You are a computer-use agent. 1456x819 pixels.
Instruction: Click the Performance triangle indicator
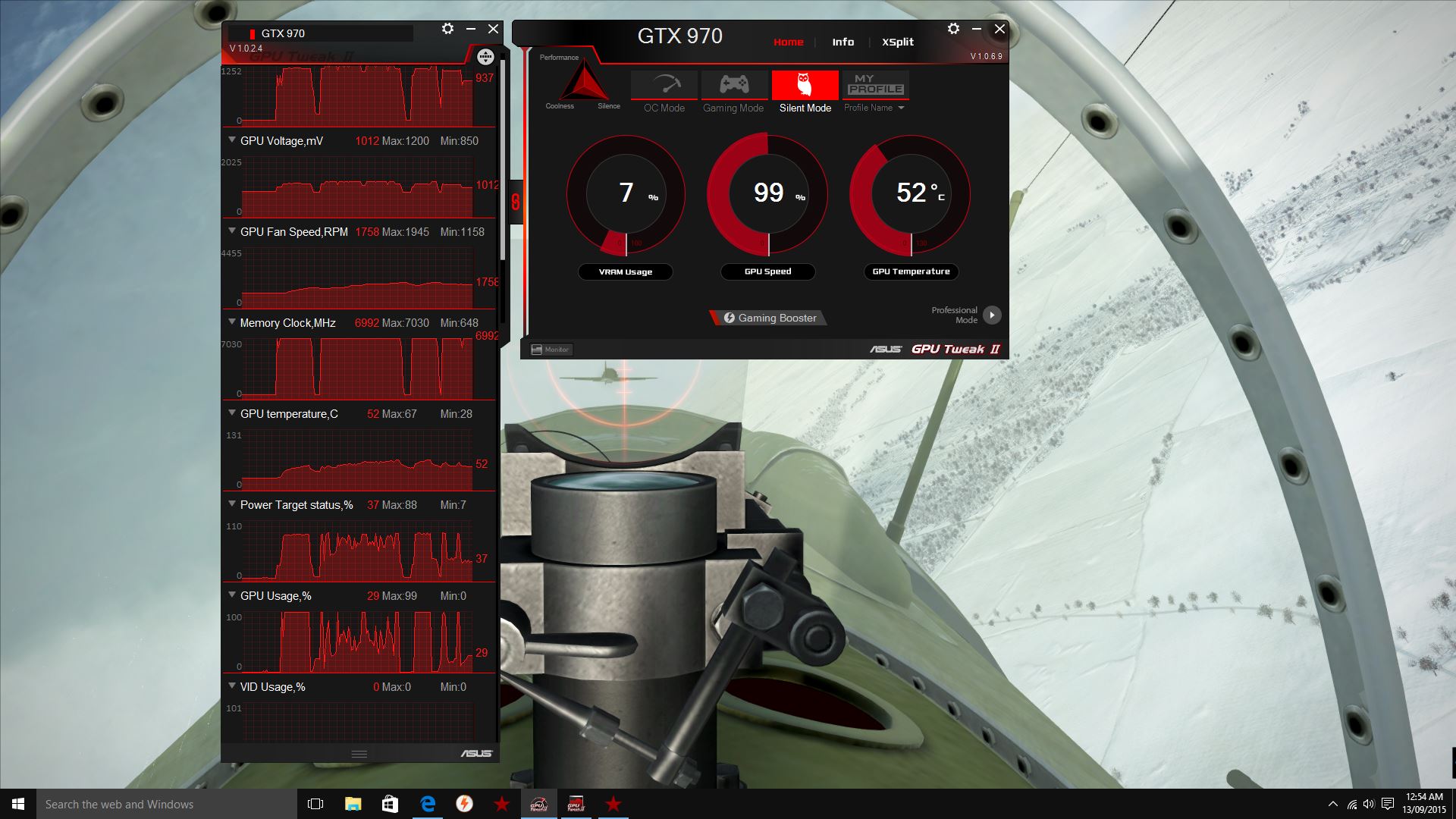tap(583, 80)
